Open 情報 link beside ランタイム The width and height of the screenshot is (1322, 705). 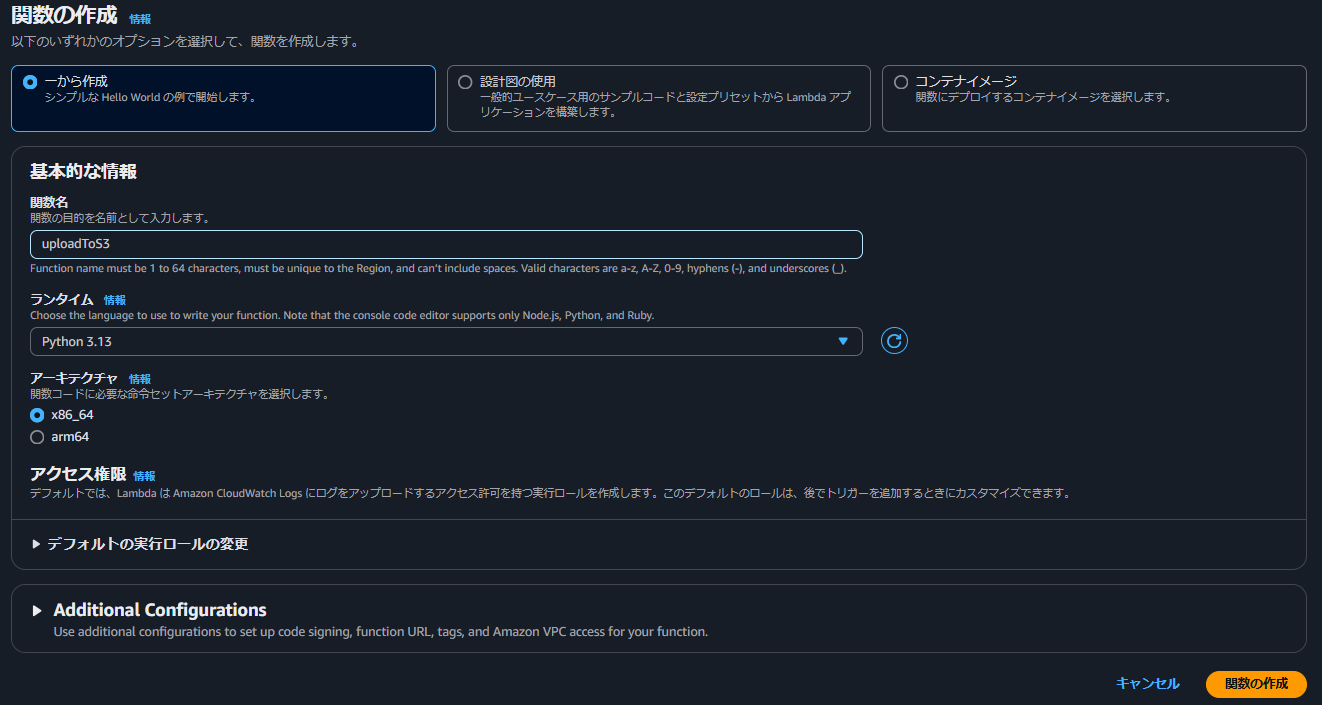115,300
